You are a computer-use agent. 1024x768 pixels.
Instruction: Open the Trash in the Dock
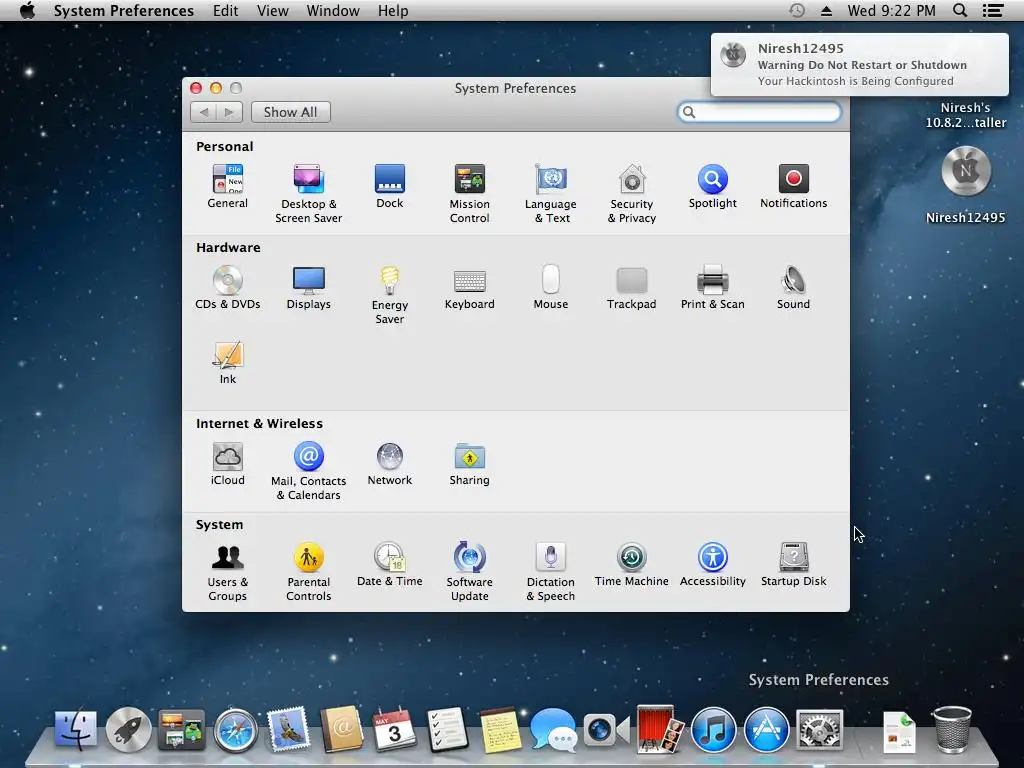click(952, 729)
